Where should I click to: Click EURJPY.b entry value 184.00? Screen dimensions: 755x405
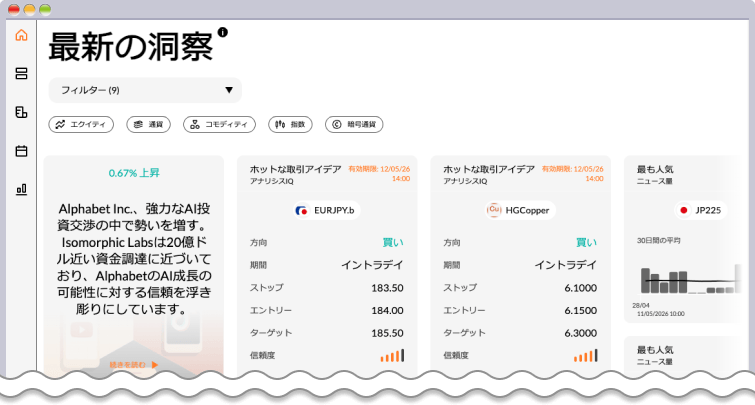[x=387, y=311]
